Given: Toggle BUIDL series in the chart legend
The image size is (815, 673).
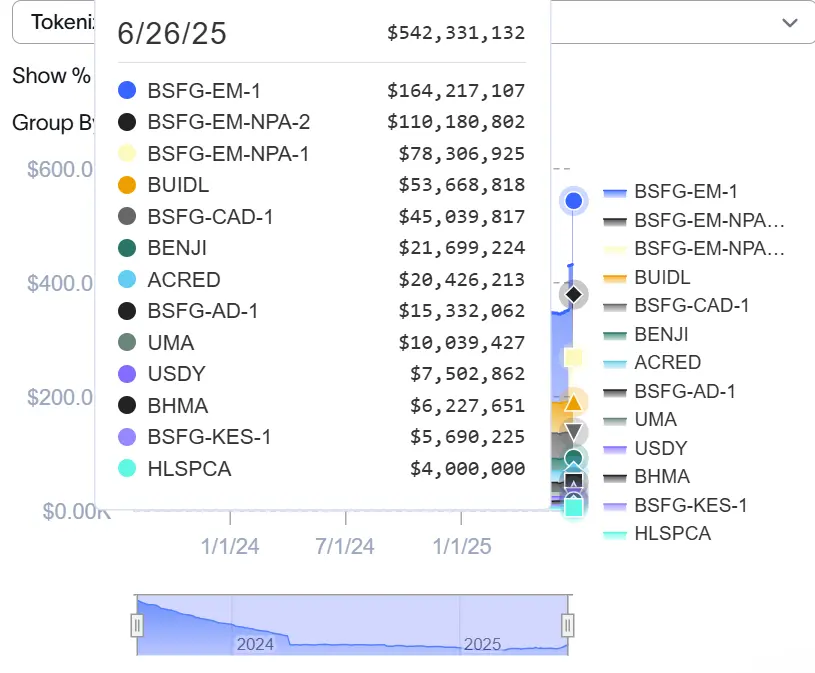Looking at the screenshot, I should (x=662, y=278).
